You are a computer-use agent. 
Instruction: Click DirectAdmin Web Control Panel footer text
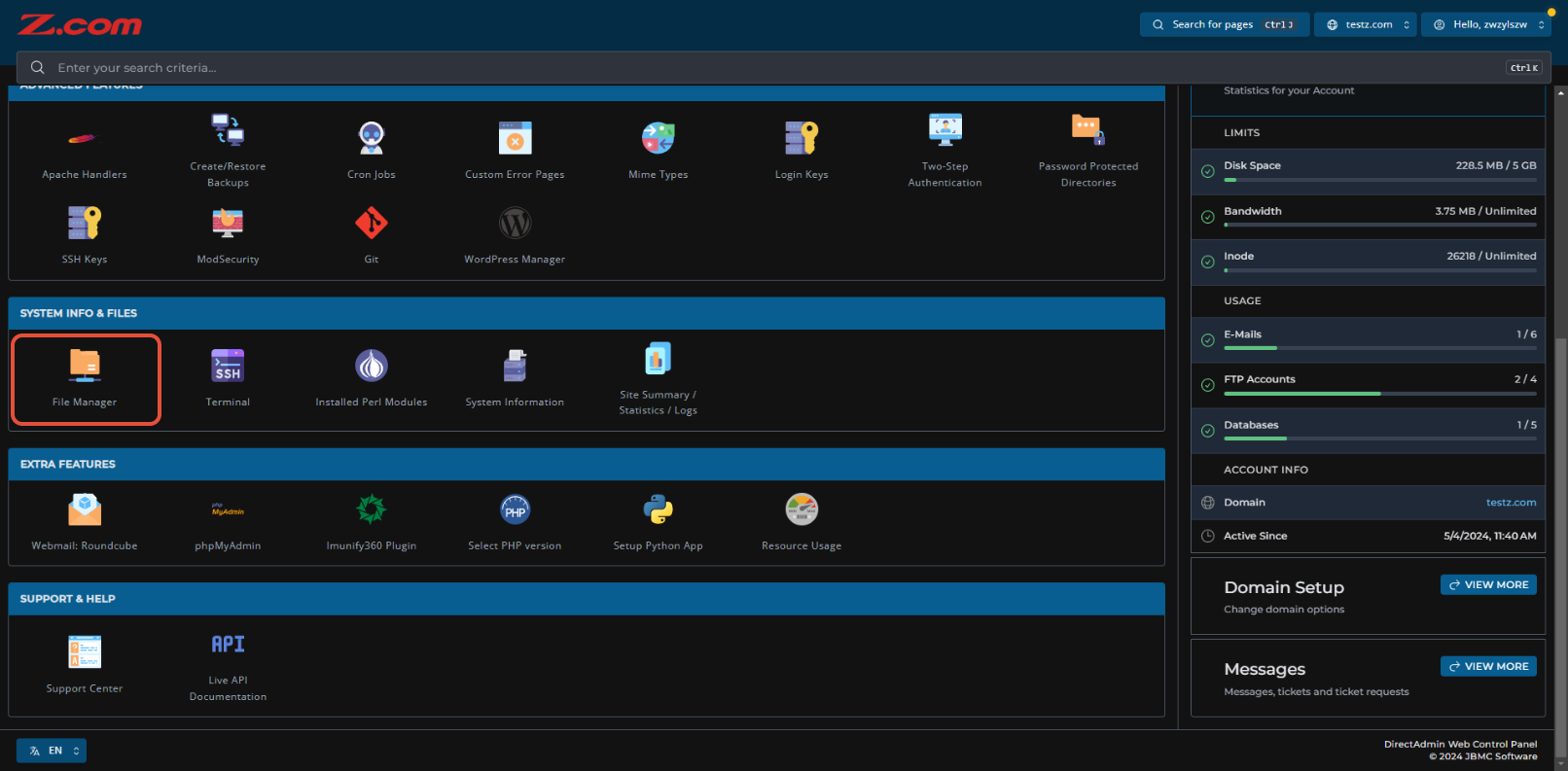click(x=1461, y=744)
